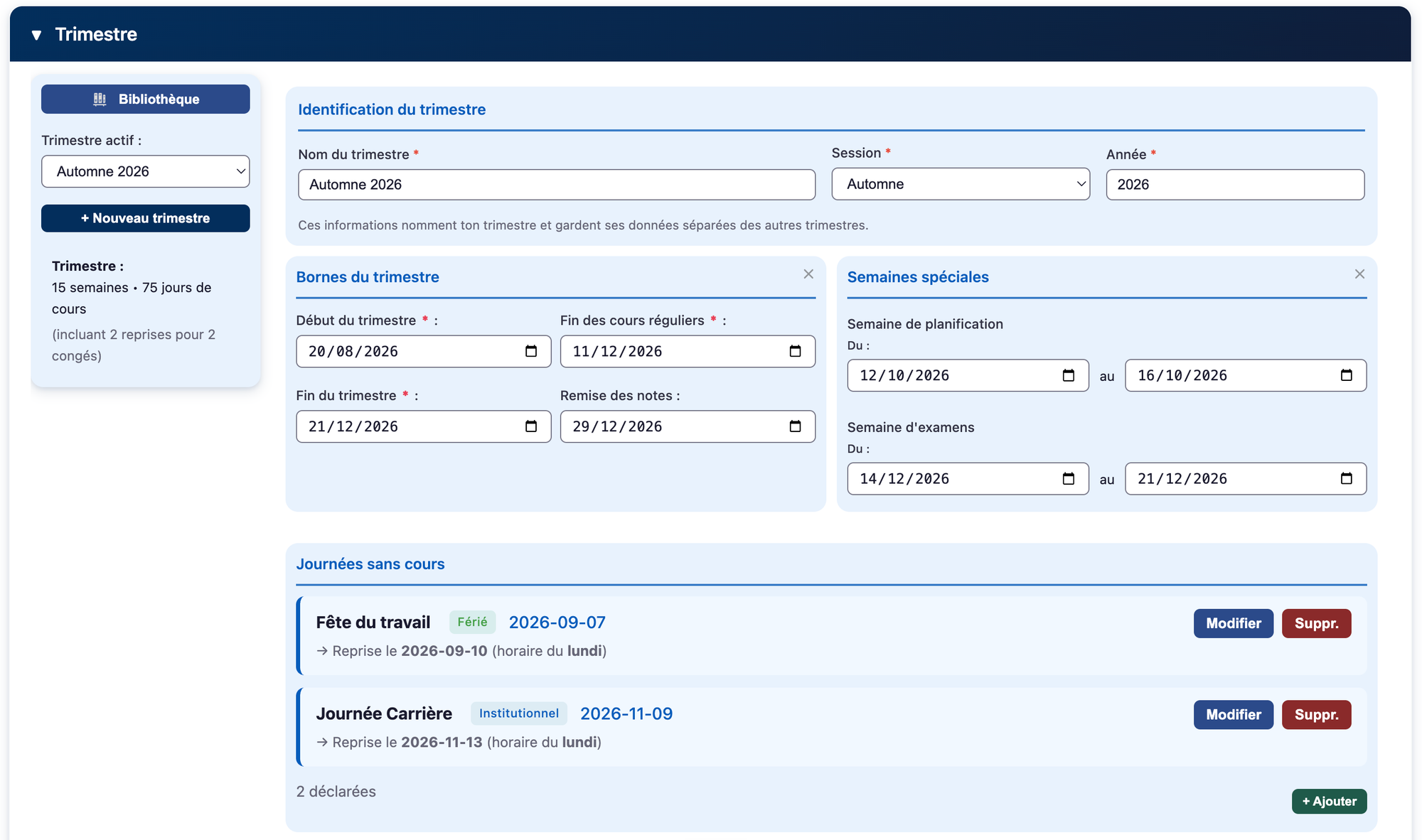Image resolution: width=1422 pixels, height=840 pixels.
Task: Click the Identification du trimestre heading
Action: click(392, 109)
